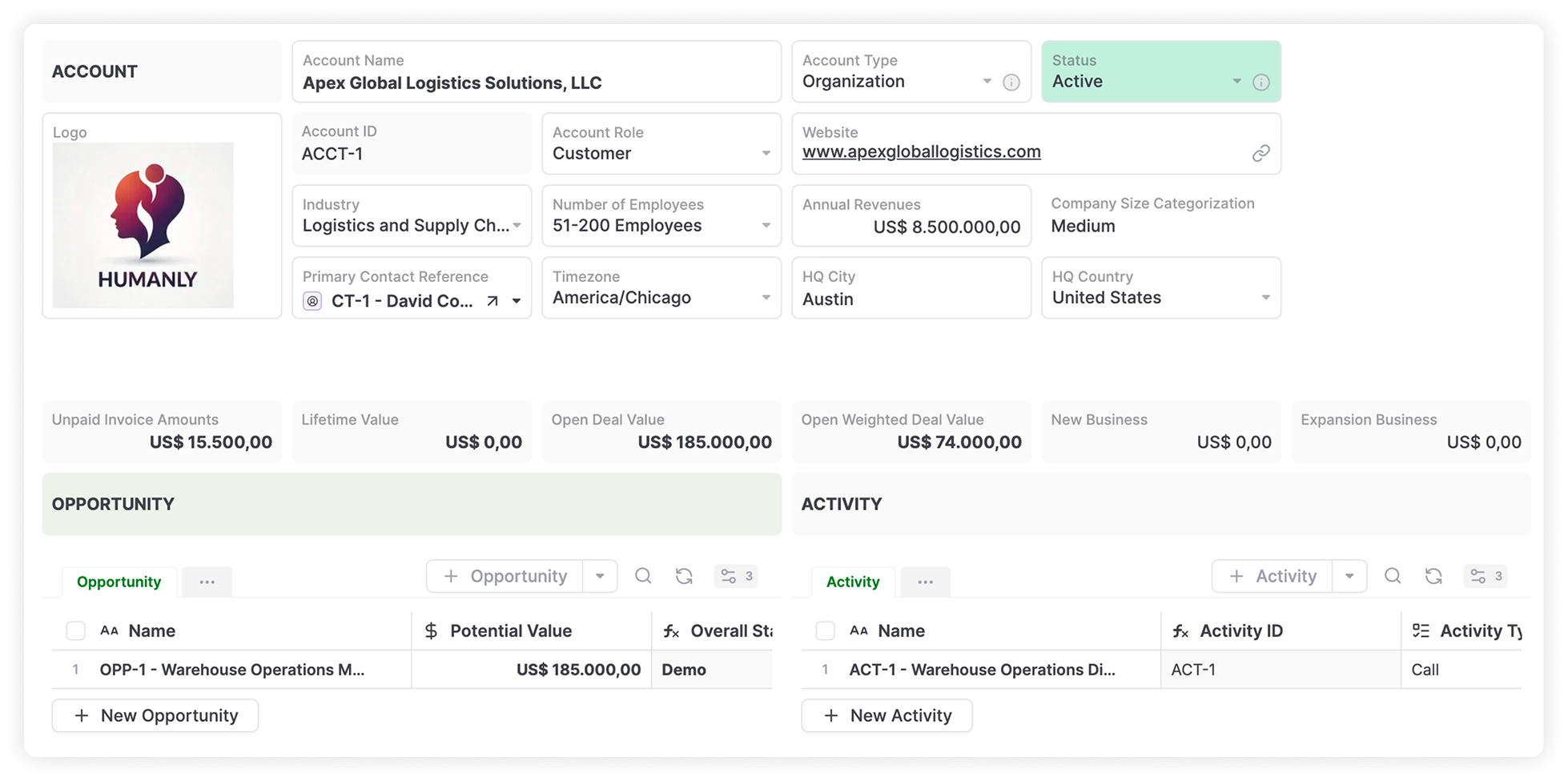Image resolution: width=1568 pixels, height=781 pixels.
Task: Open more tabs next to Opportunity tab
Action: click(x=207, y=582)
